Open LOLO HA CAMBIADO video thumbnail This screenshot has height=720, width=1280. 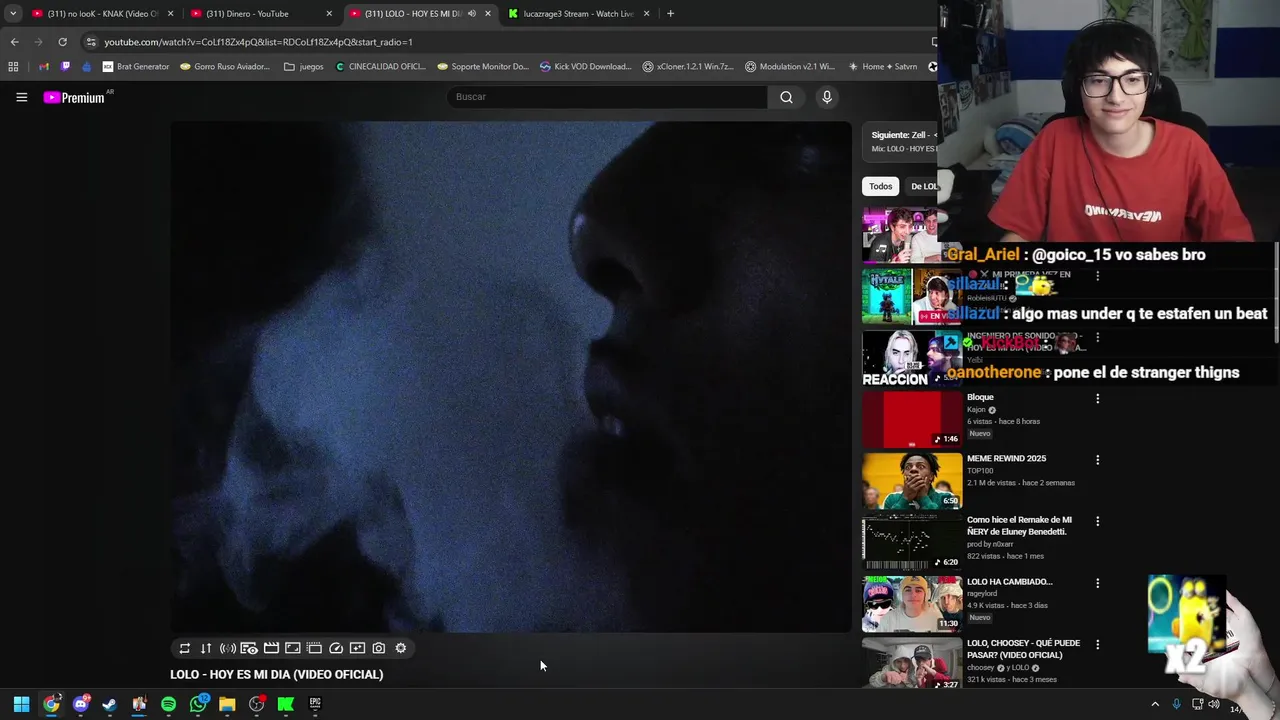911,604
